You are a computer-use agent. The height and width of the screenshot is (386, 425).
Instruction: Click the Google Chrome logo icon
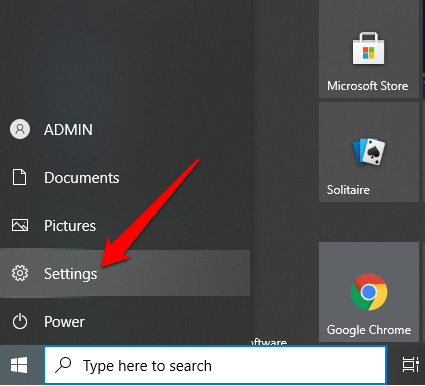click(x=369, y=292)
